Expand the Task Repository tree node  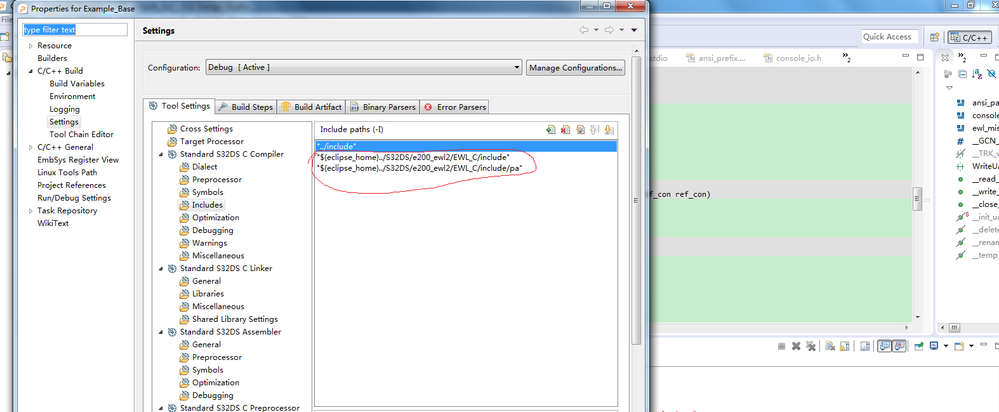coord(31,211)
